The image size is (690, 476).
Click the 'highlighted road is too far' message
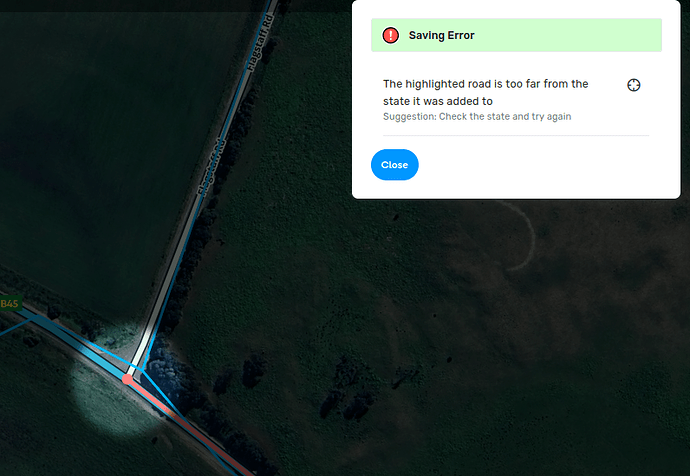485,92
